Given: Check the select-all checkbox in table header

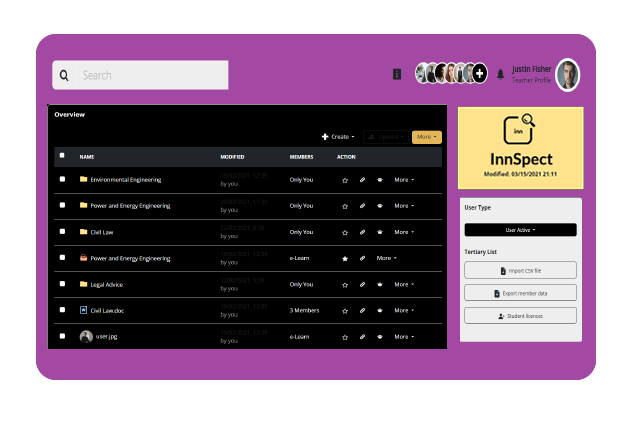Looking at the screenshot, I should click(62, 156).
